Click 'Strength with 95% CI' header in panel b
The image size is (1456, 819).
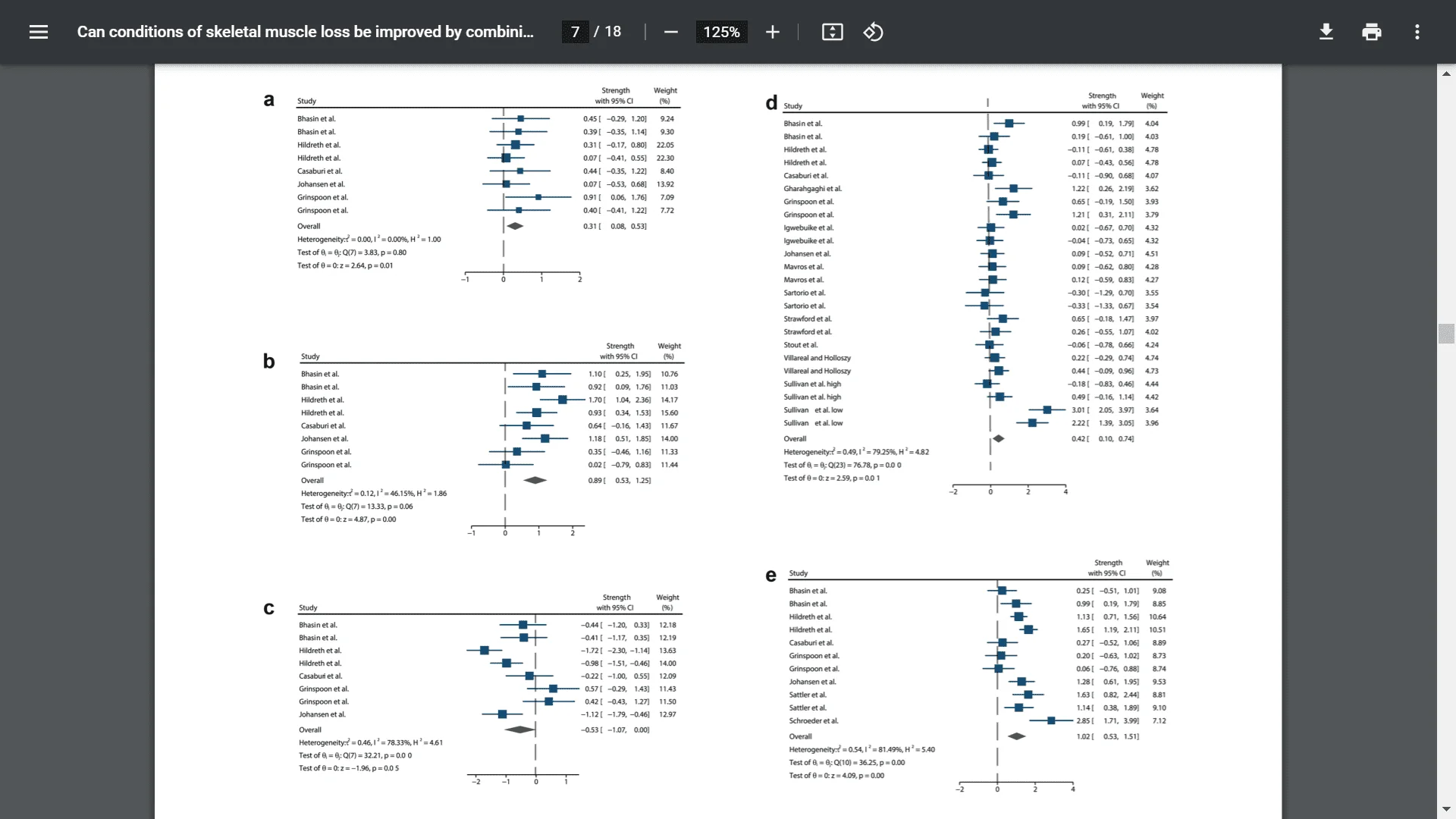pyautogui.click(x=620, y=351)
